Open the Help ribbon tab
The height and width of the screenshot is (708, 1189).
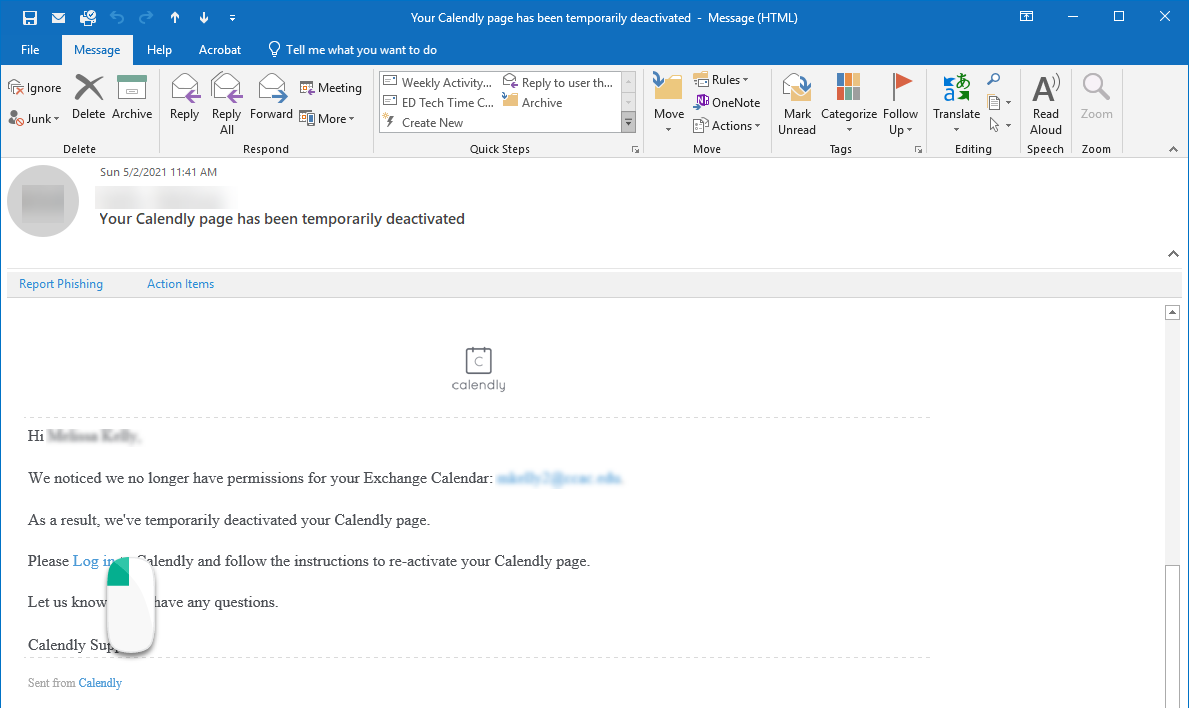(x=159, y=50)
